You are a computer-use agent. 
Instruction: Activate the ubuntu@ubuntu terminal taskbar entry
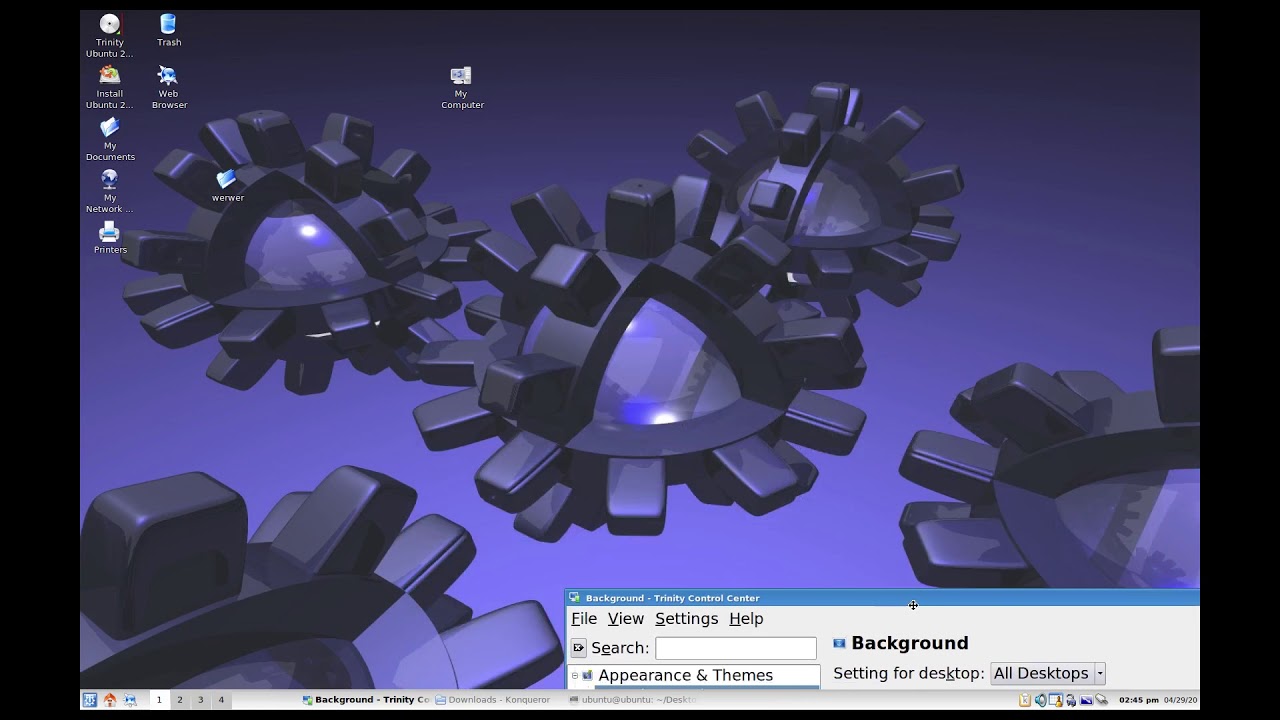[631, 700]
